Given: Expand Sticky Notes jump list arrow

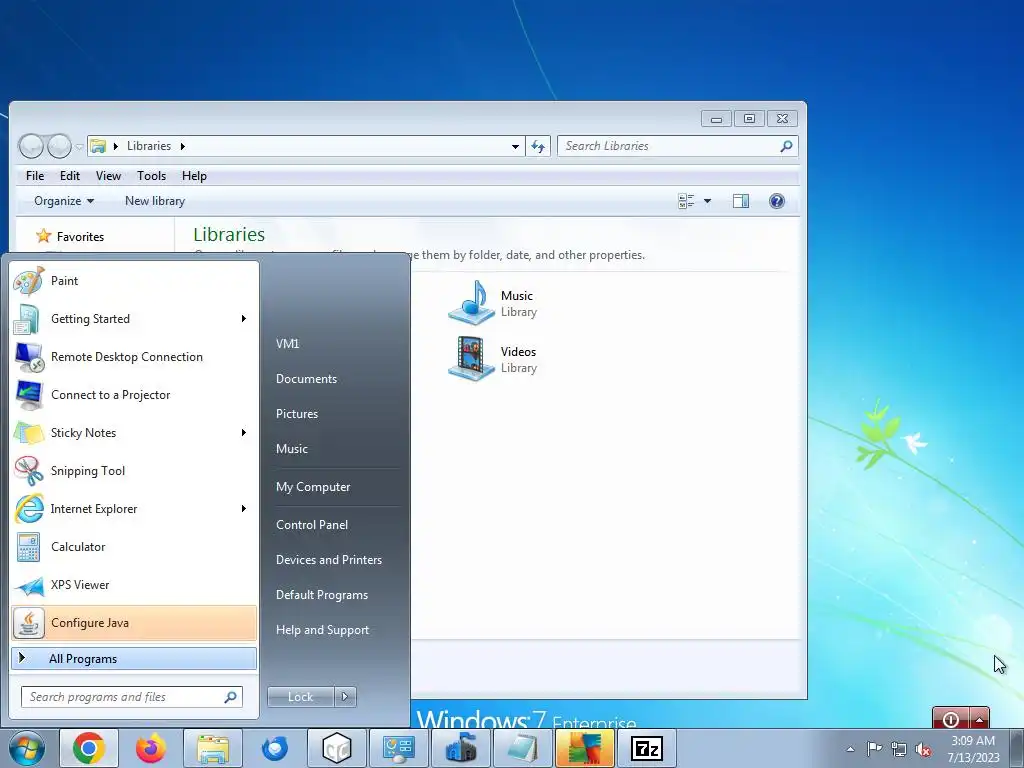Looking at the screenshot, I should click(244, 432).
